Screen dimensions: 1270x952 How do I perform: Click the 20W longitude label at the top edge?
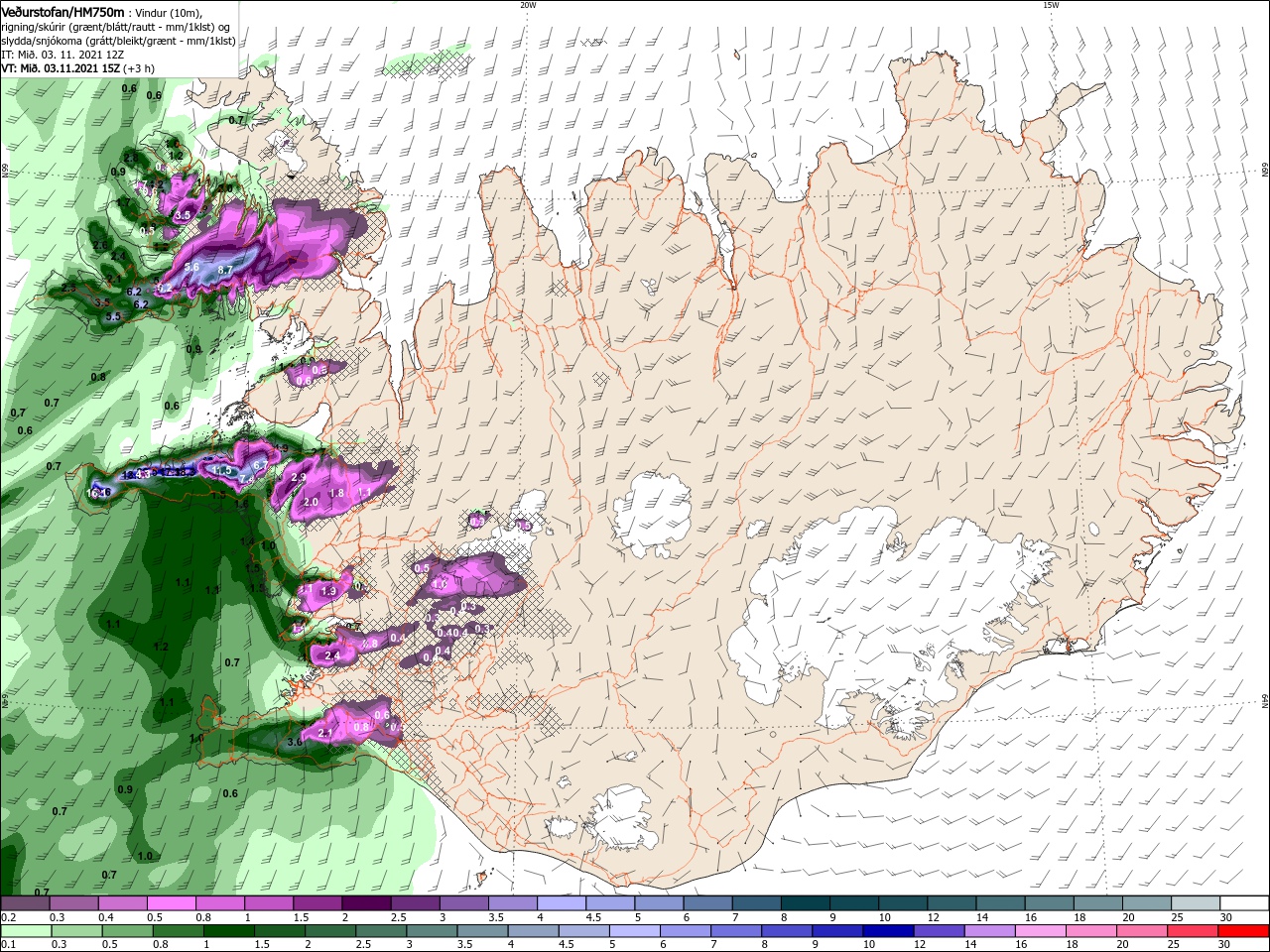pyautogui.click(x=528, y=5)
